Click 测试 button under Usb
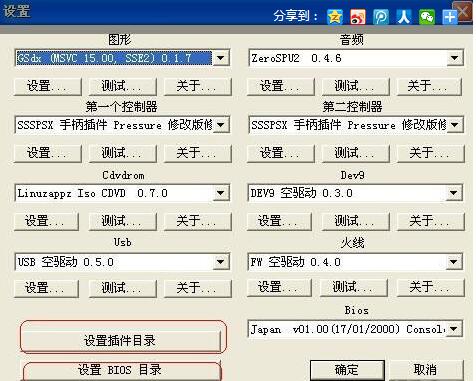Screen dimensions: 476x381 (x=123, y=288)
